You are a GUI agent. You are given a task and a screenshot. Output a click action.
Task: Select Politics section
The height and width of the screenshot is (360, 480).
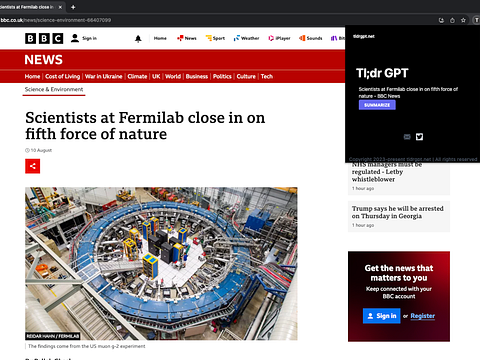[222, 76]
